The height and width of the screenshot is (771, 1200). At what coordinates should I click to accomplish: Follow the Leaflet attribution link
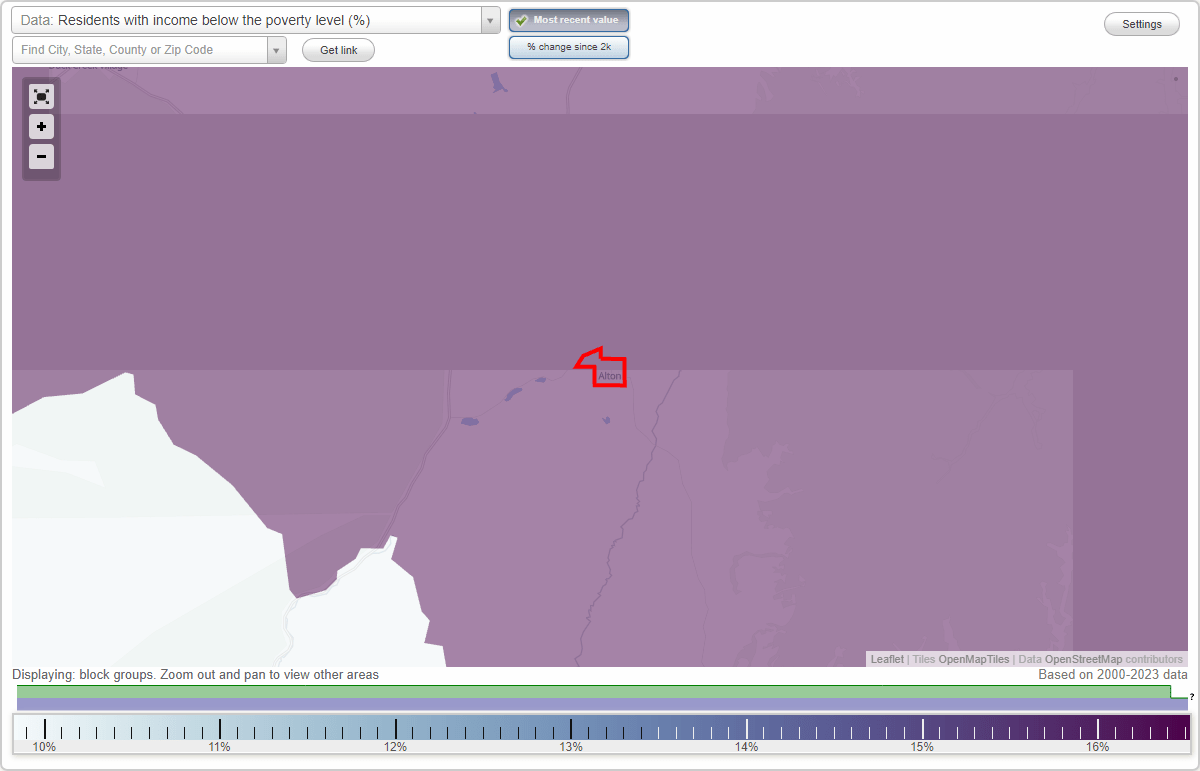886,659
